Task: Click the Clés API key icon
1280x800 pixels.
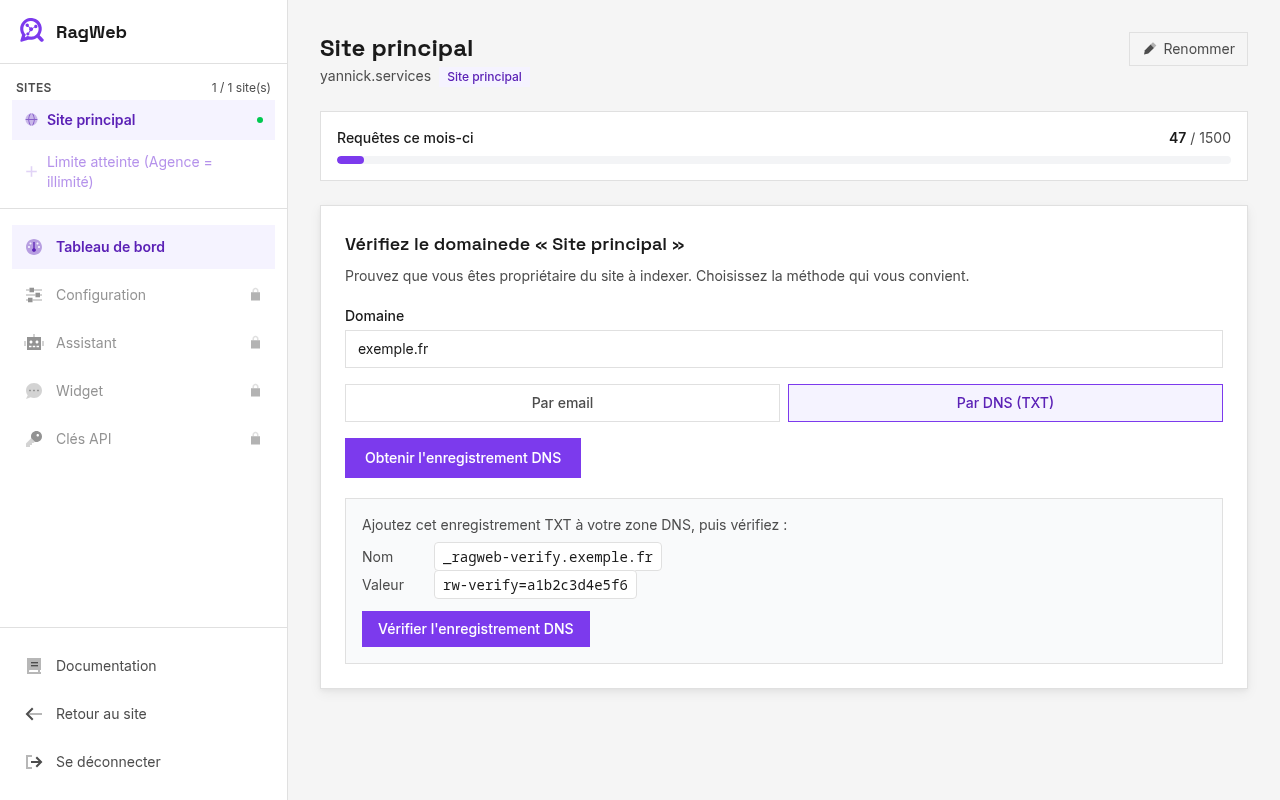Action: point(34,439)
